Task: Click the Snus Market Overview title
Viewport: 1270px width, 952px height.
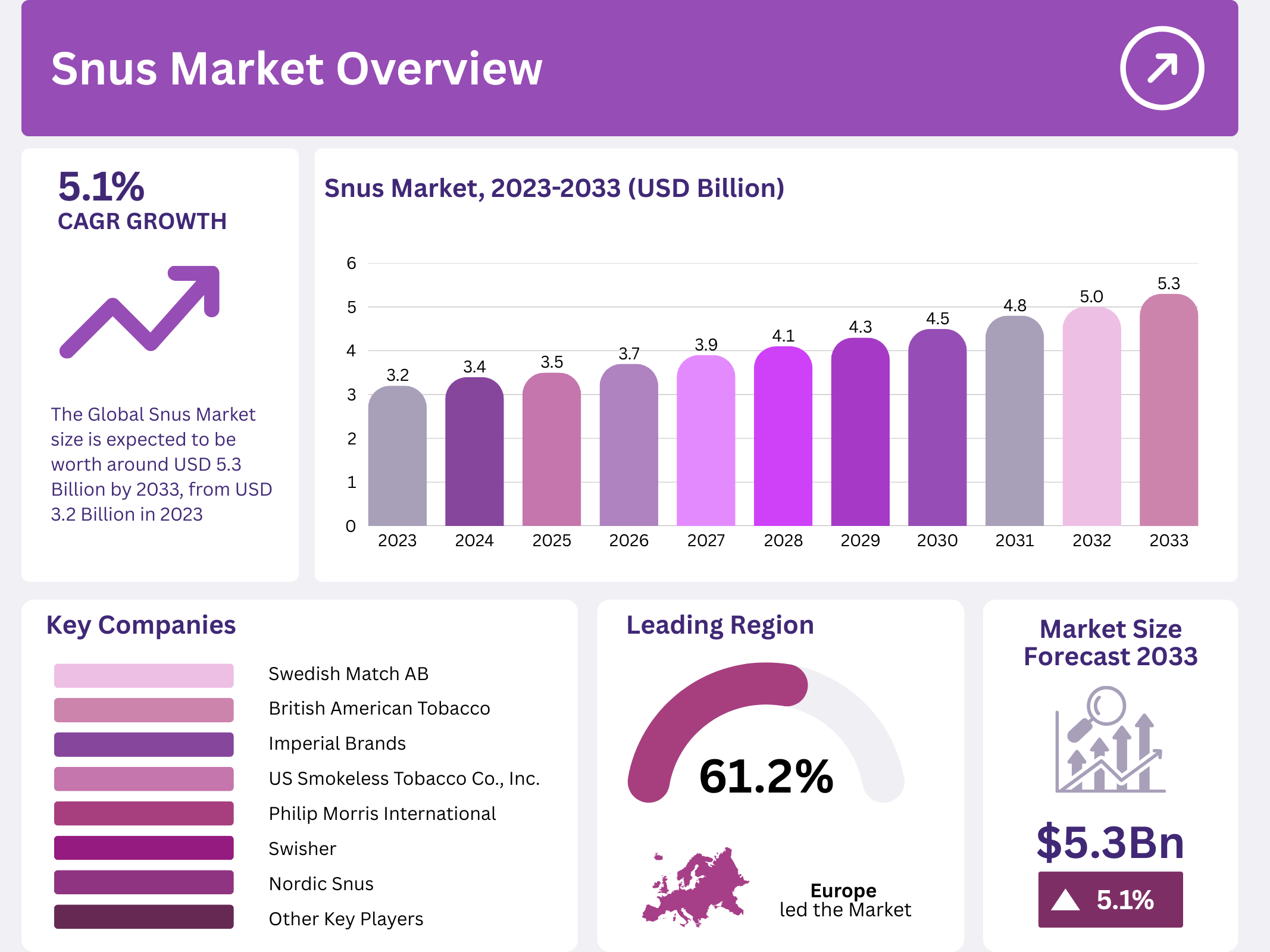Action: pos(296,68)
